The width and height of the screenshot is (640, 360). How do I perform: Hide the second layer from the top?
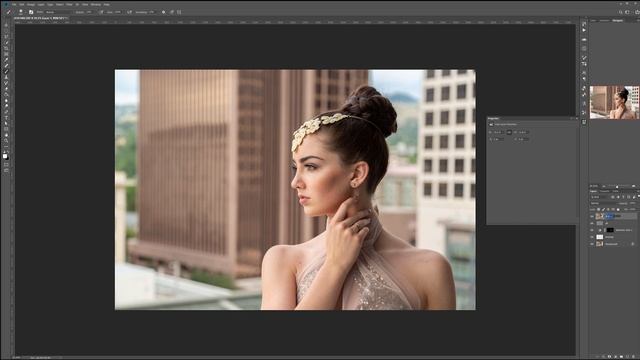pyautogui.click(x=592, y=223)
